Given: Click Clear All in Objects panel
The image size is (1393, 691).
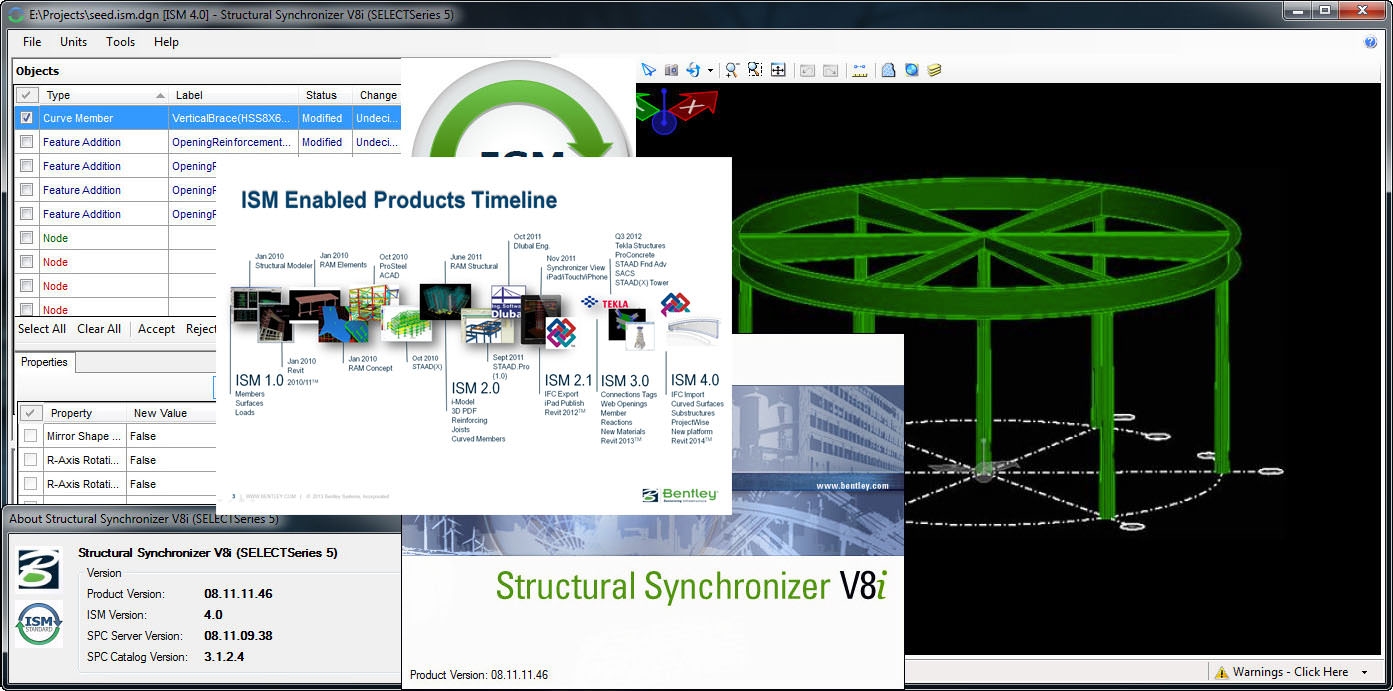Looking at the screenshot, I should [x=99, y=329].
